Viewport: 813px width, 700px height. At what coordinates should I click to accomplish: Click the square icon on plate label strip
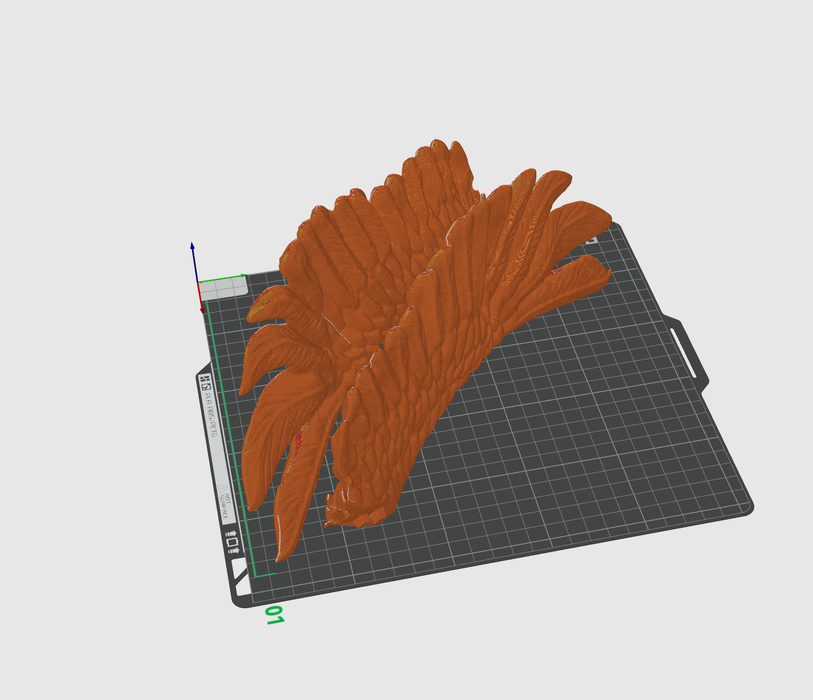pyautogui.click(x=232, y=542)
